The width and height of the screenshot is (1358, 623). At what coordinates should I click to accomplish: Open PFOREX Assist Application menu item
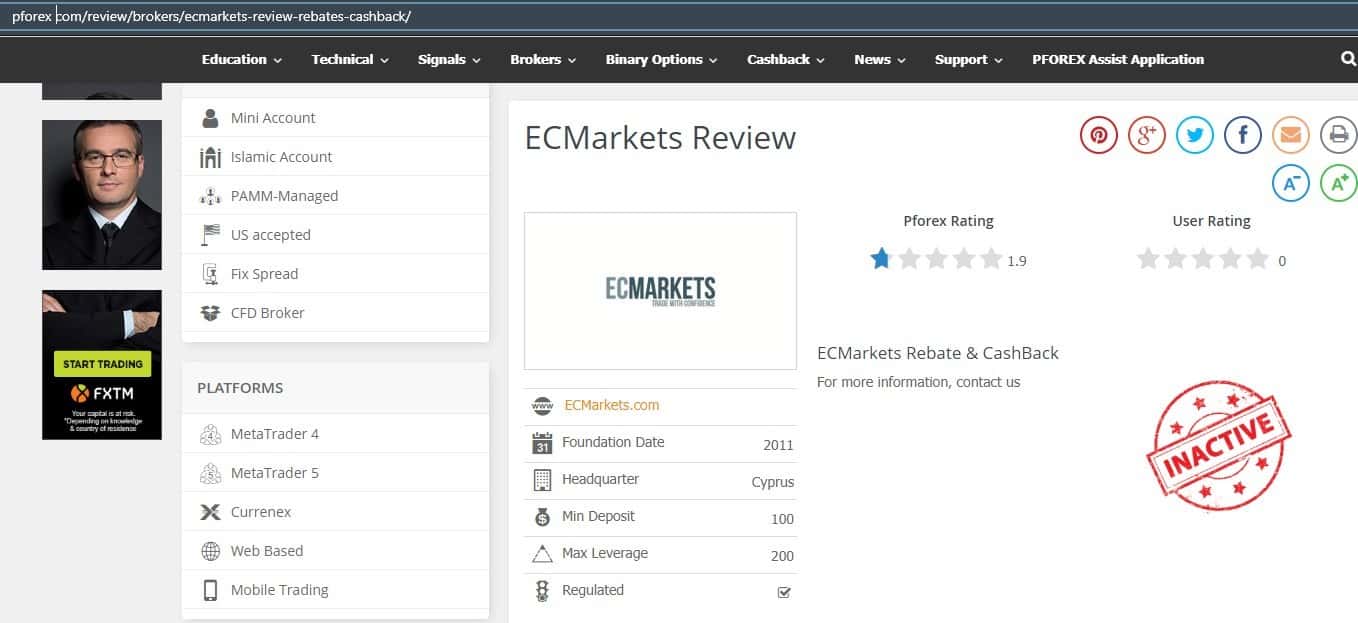(1118, 60)
